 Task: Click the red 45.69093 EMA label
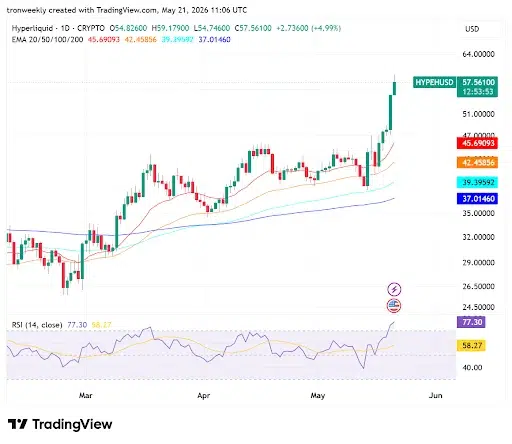(x=478, y=143)
